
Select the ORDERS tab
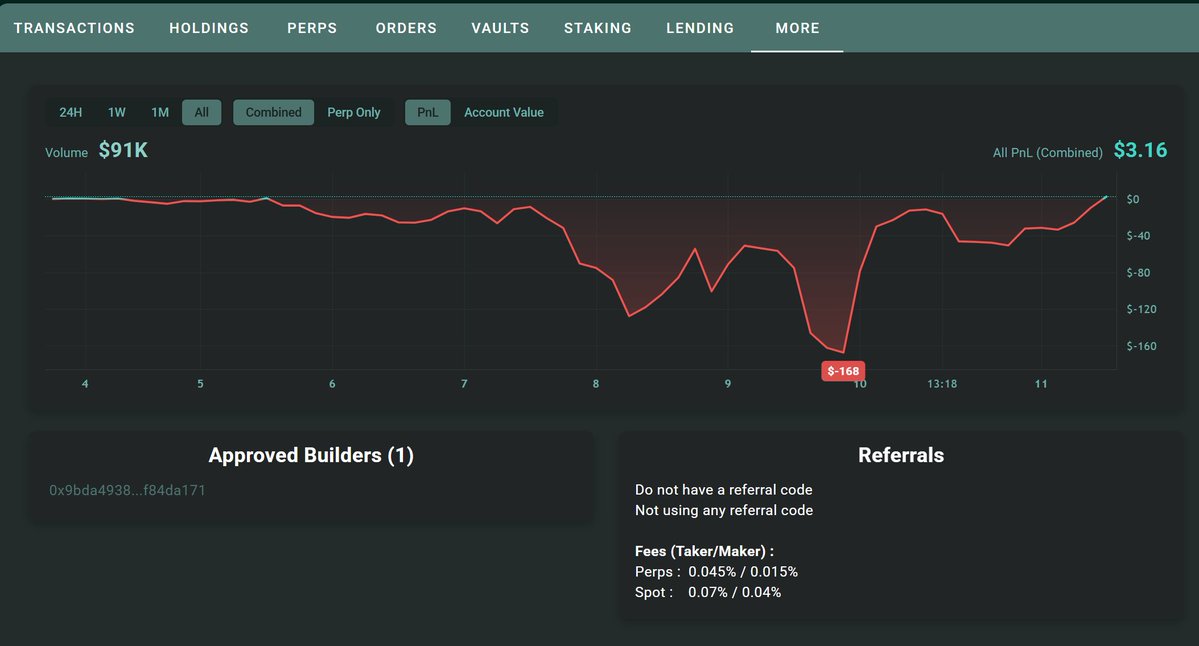(x=406, y=28)
